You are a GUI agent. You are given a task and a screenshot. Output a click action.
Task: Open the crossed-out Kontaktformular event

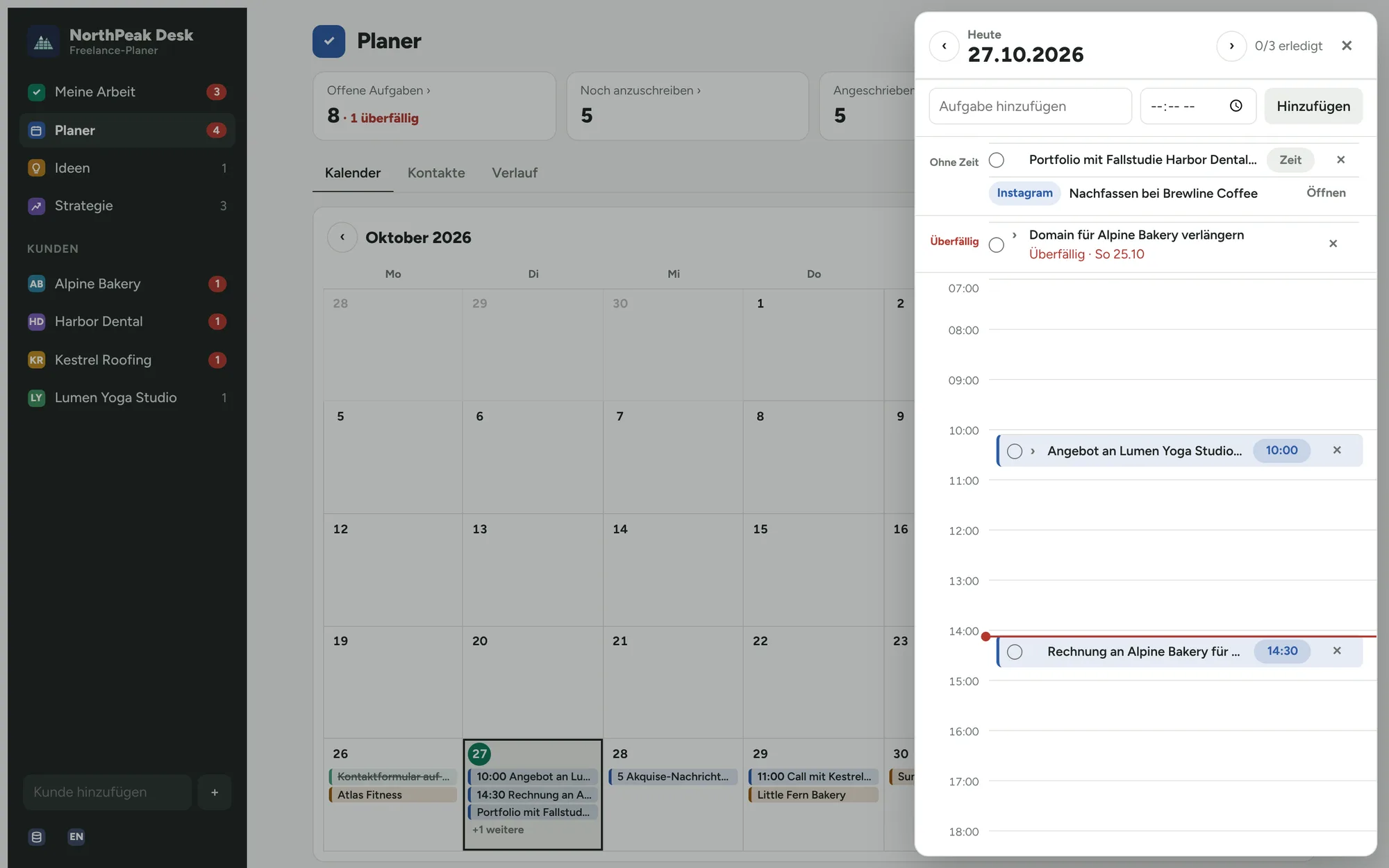[392, 777]
